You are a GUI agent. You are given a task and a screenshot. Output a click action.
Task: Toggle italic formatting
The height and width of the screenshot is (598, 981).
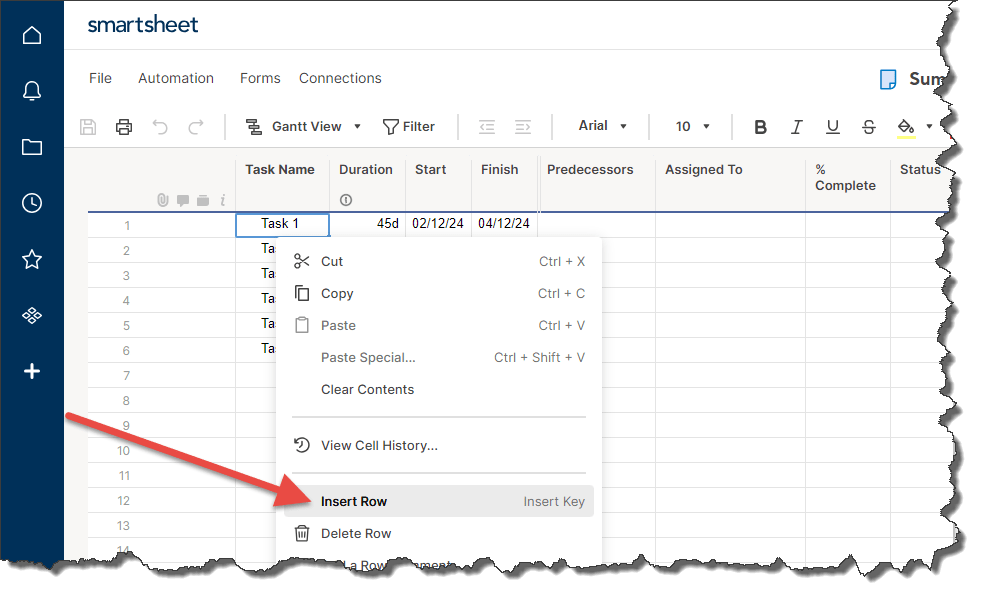pos(796,126)
